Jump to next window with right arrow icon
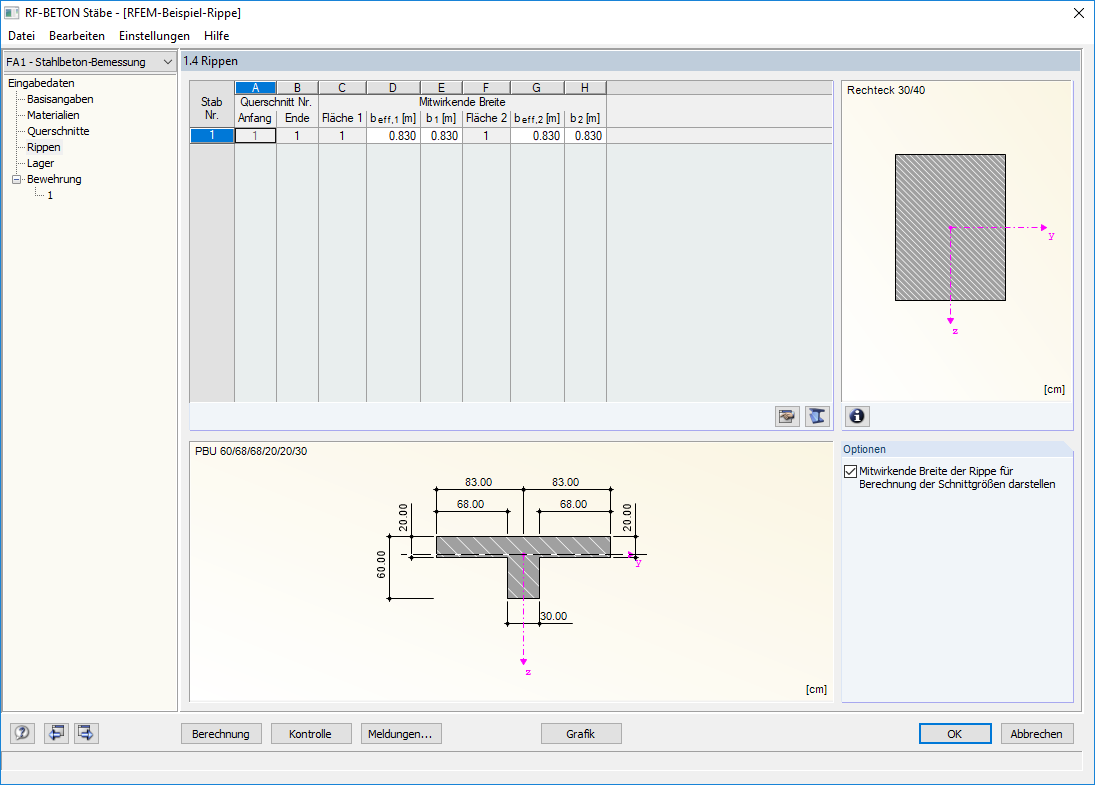1095x785 pixels. pos(85,733)
